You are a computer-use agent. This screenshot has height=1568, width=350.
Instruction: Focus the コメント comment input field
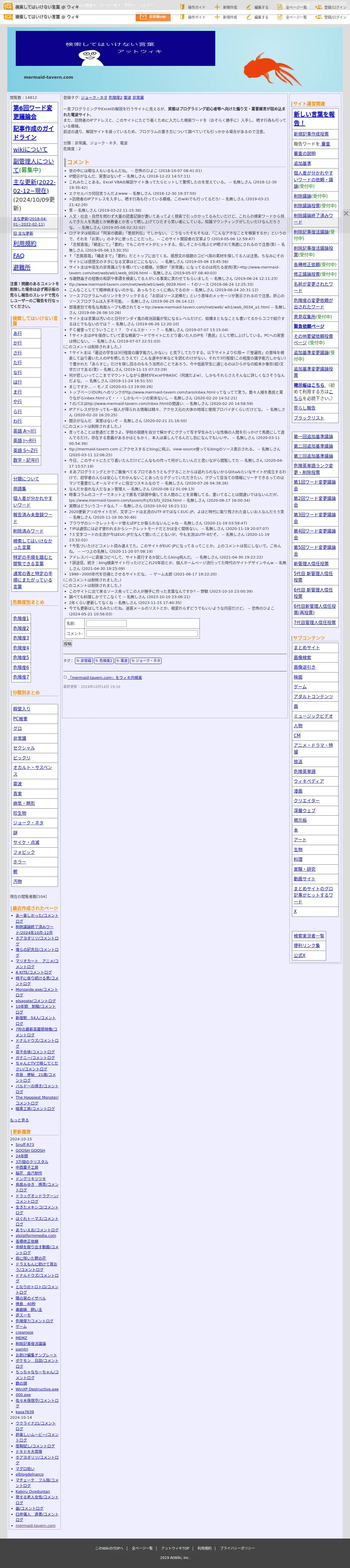(142, 633)
